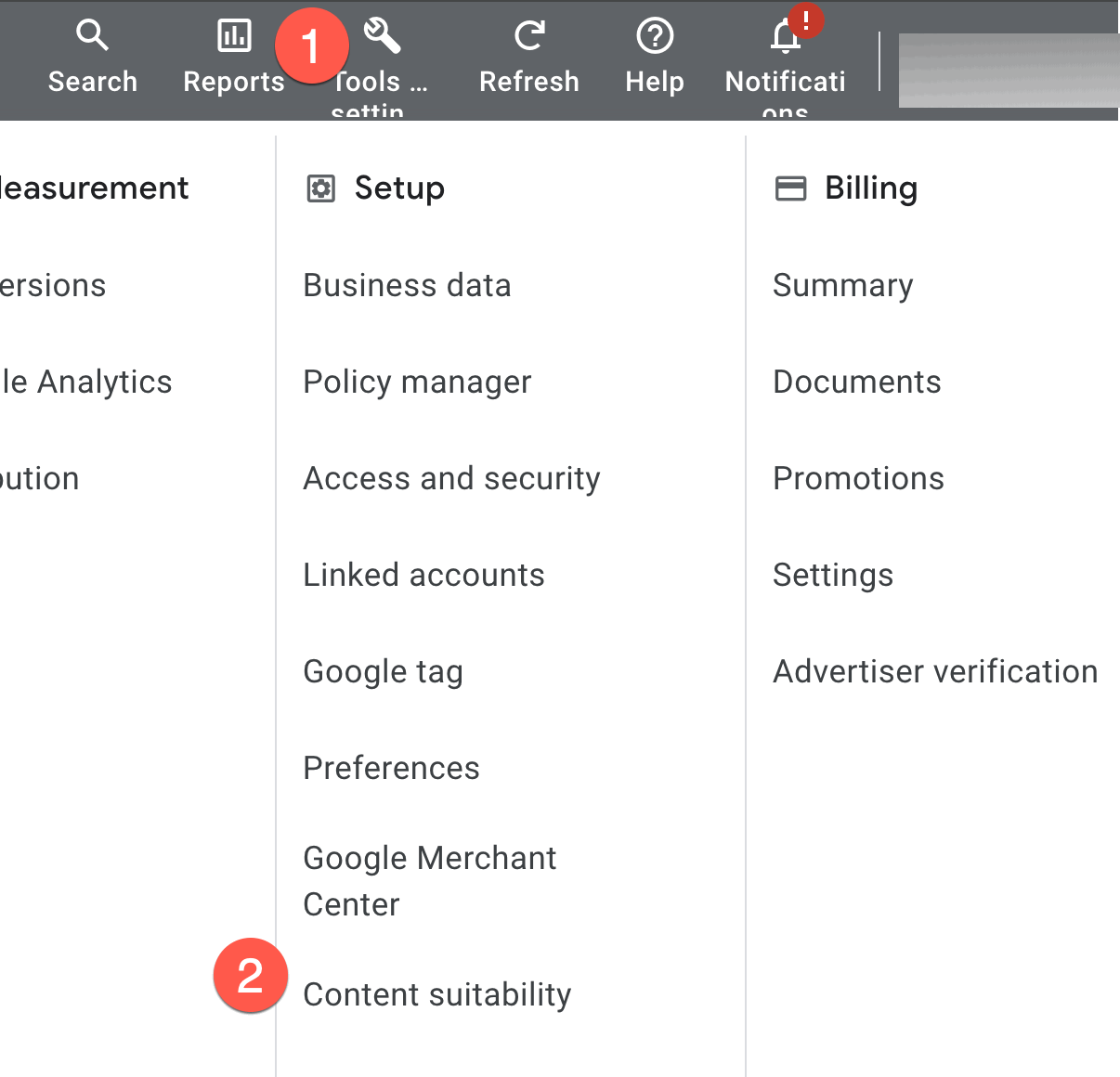Click Content suitability
The height and width of the screenshot is (1077, 1120).
pyautogui.click(x=436, y=993)
